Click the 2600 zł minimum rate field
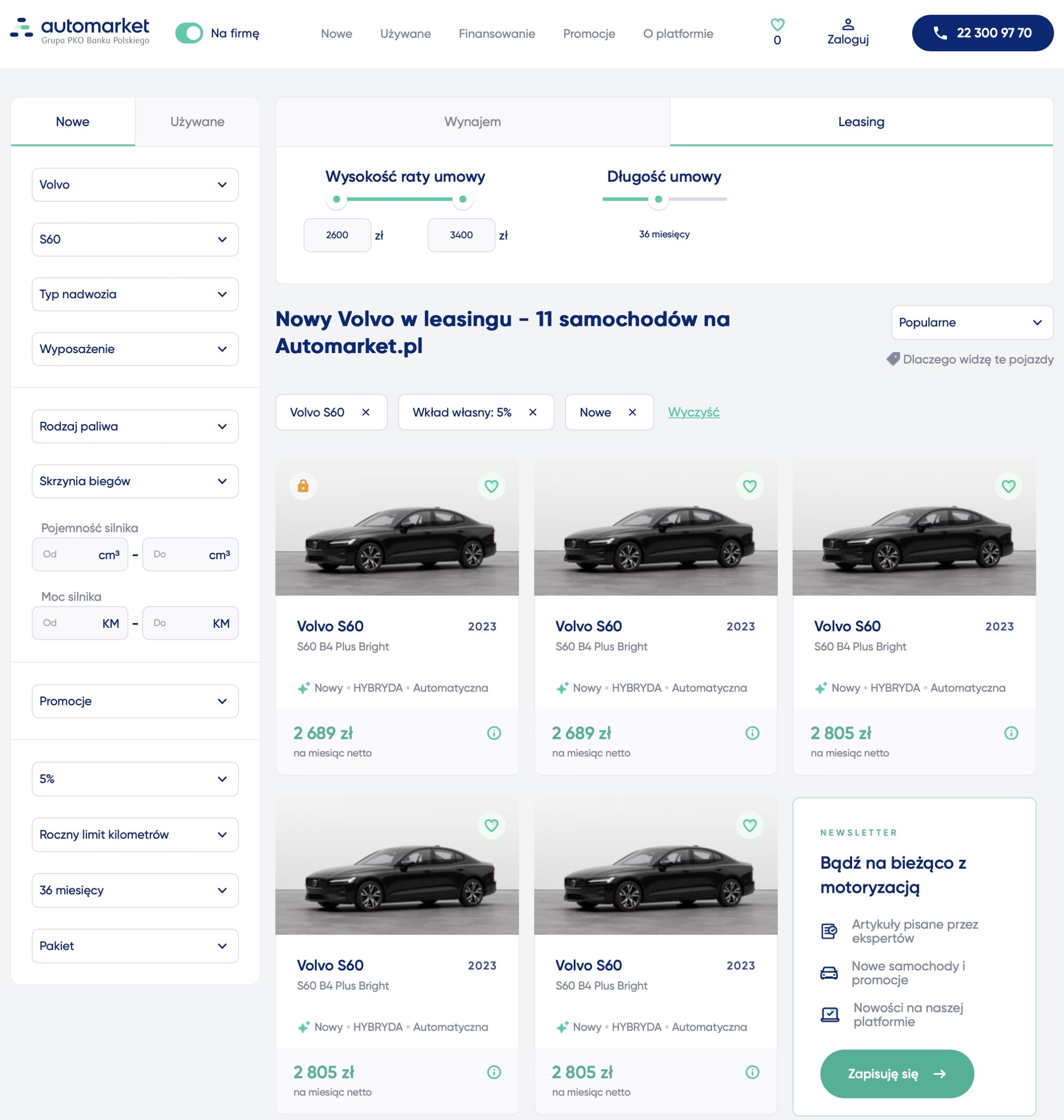 click(337, 234)
